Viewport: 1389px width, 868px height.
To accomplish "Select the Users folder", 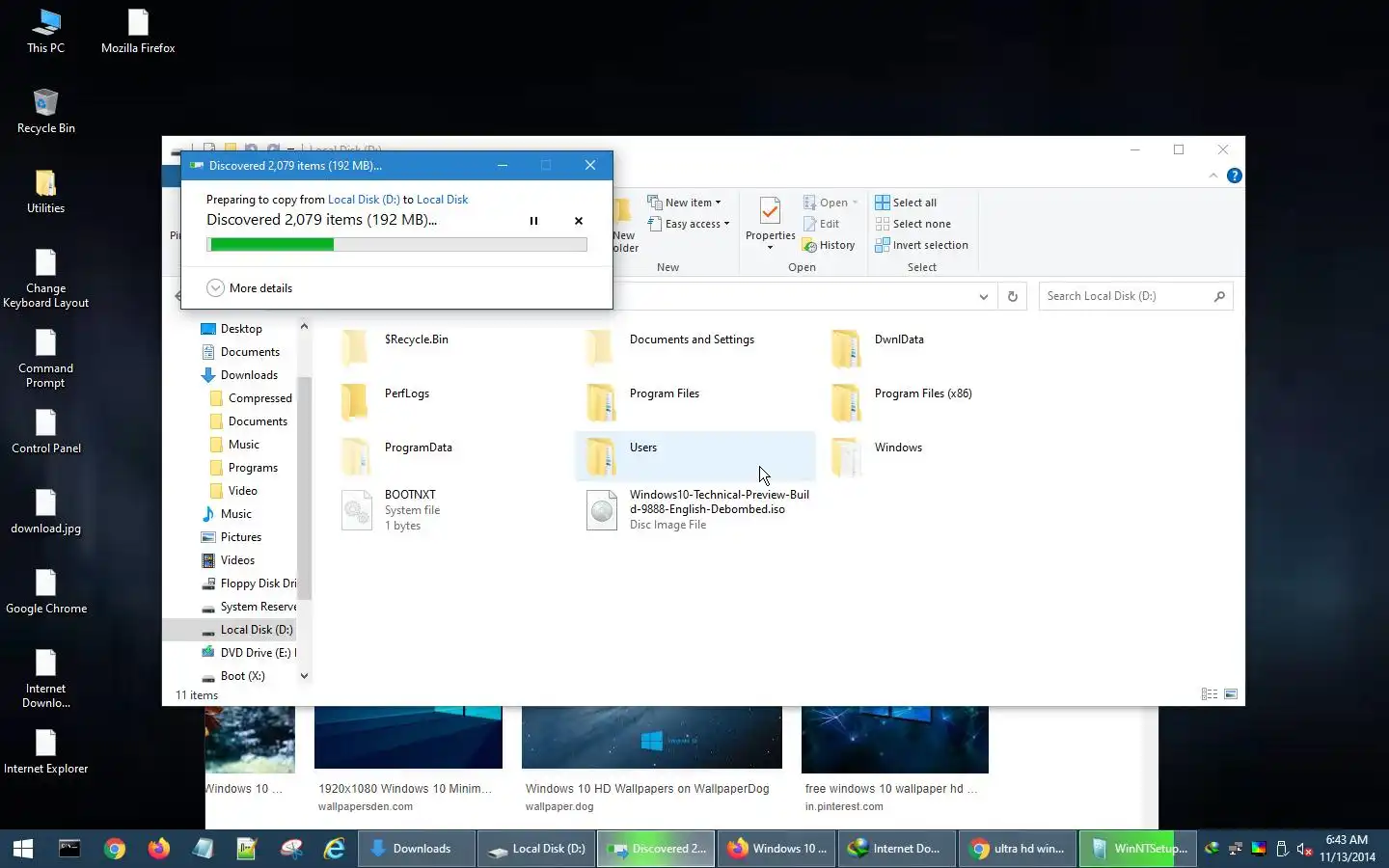I will click(695, 455).
